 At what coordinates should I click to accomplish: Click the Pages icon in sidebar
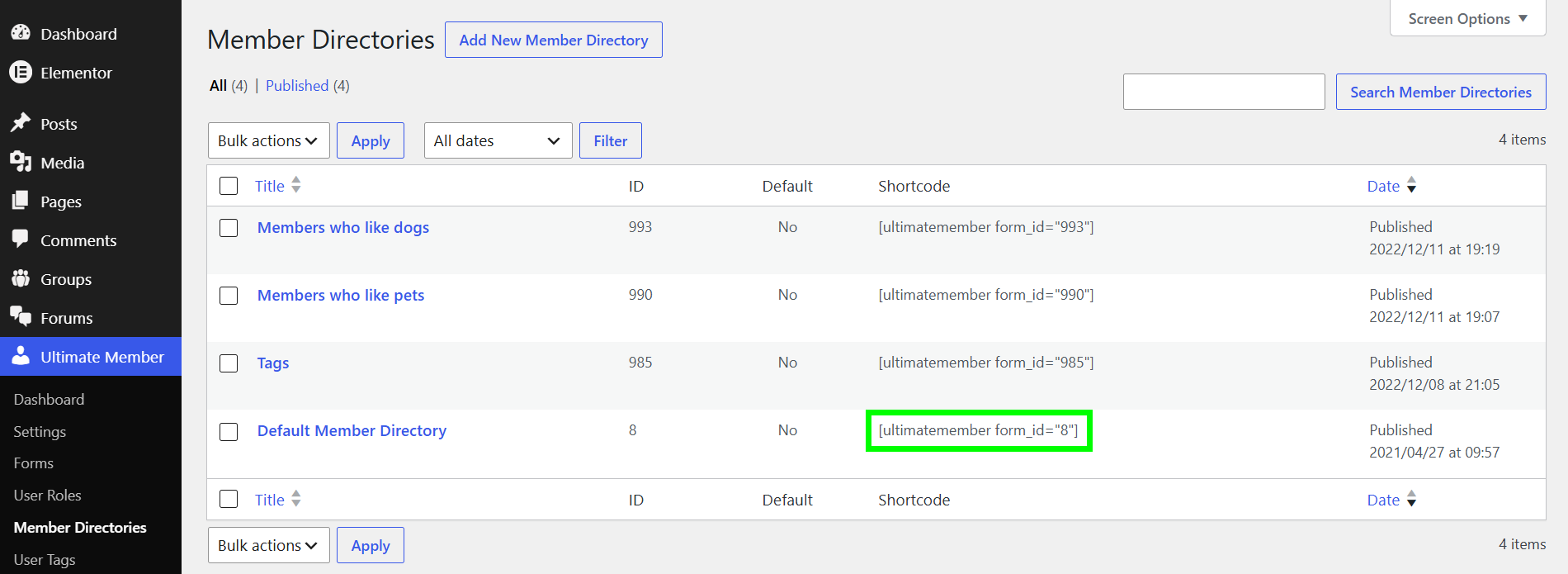pyautogui.click(x=21, y=201)
